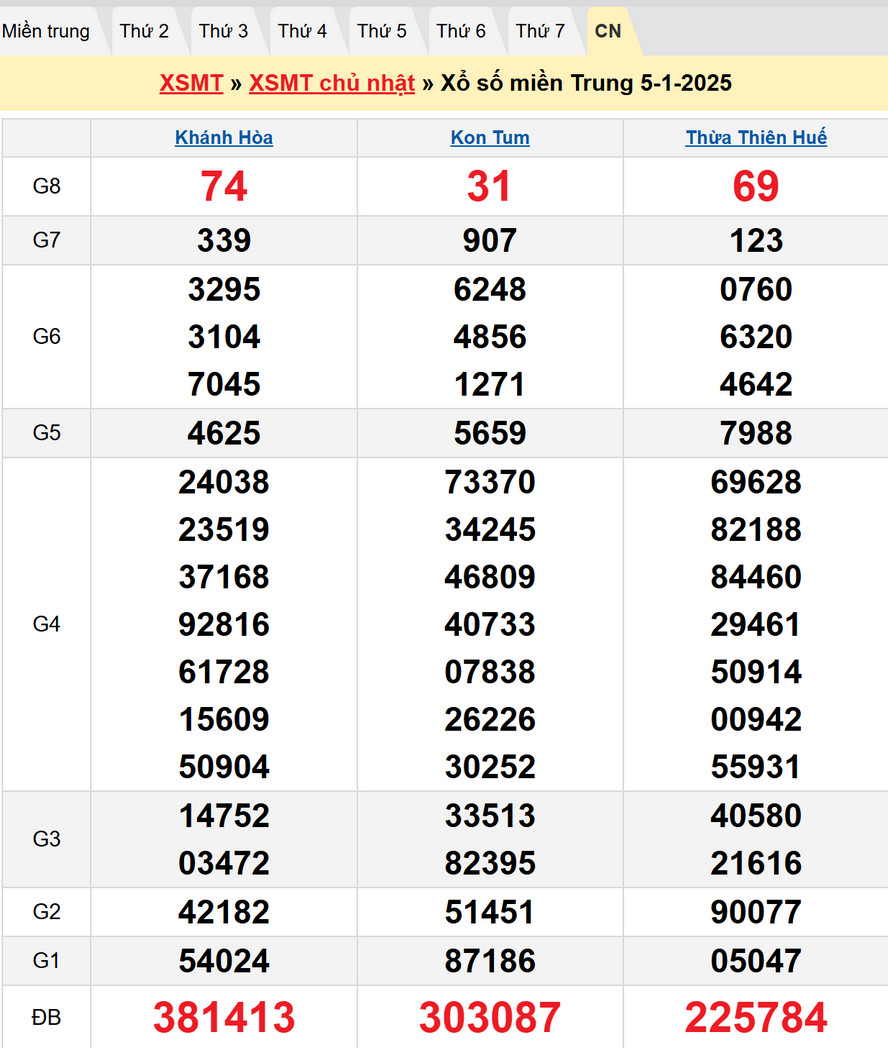The height and width of the screenshot is (1048, 888).
Task: Visit the Thừa Thiên Huế link
Action: point(756,138)
